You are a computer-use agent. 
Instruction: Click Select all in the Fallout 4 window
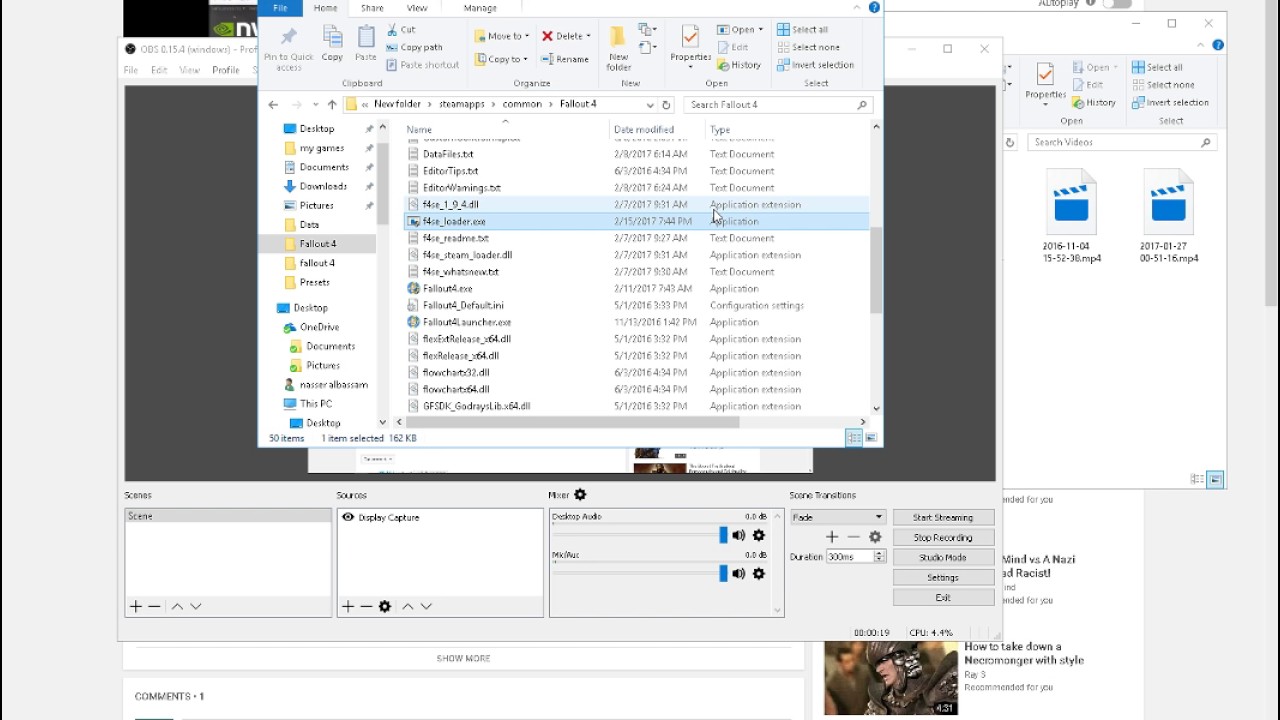coord(802,30)
